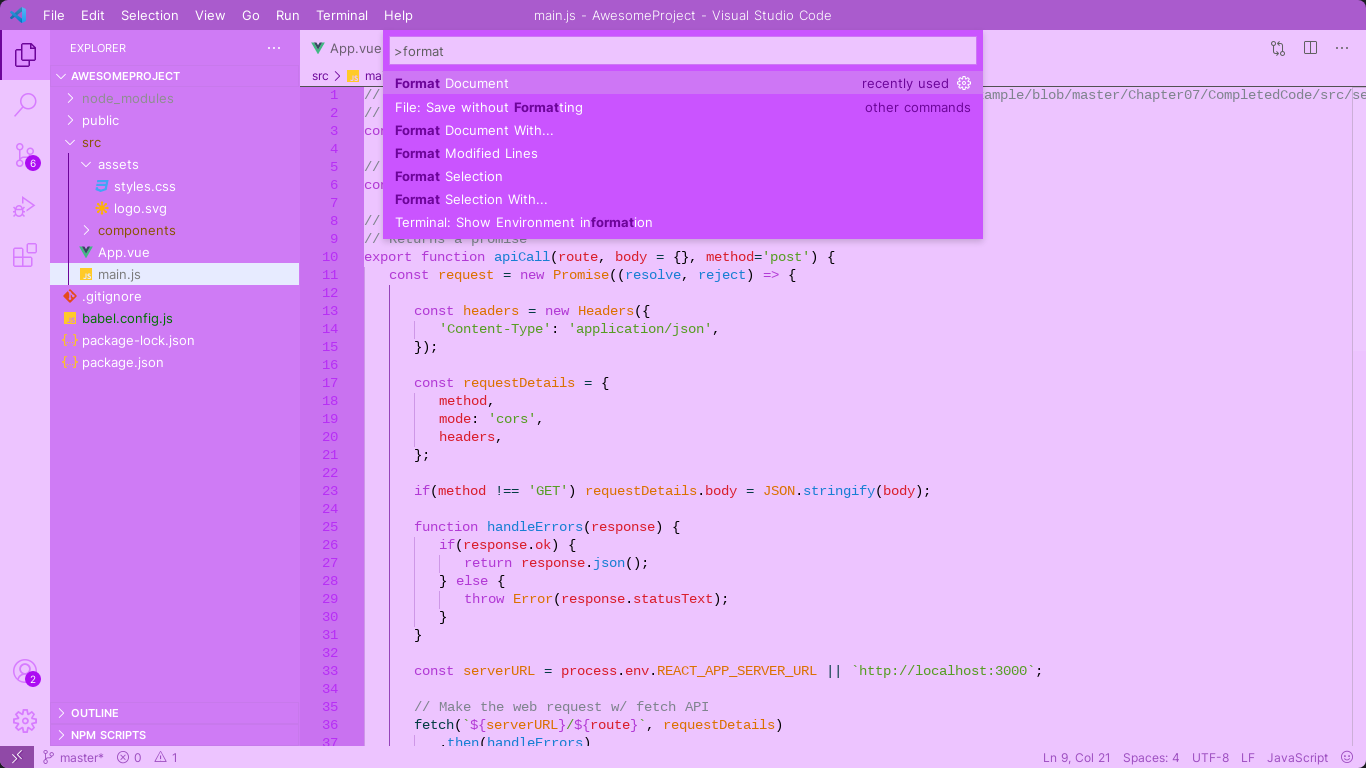Click the master* branch status item

click(x=73, y=757)
